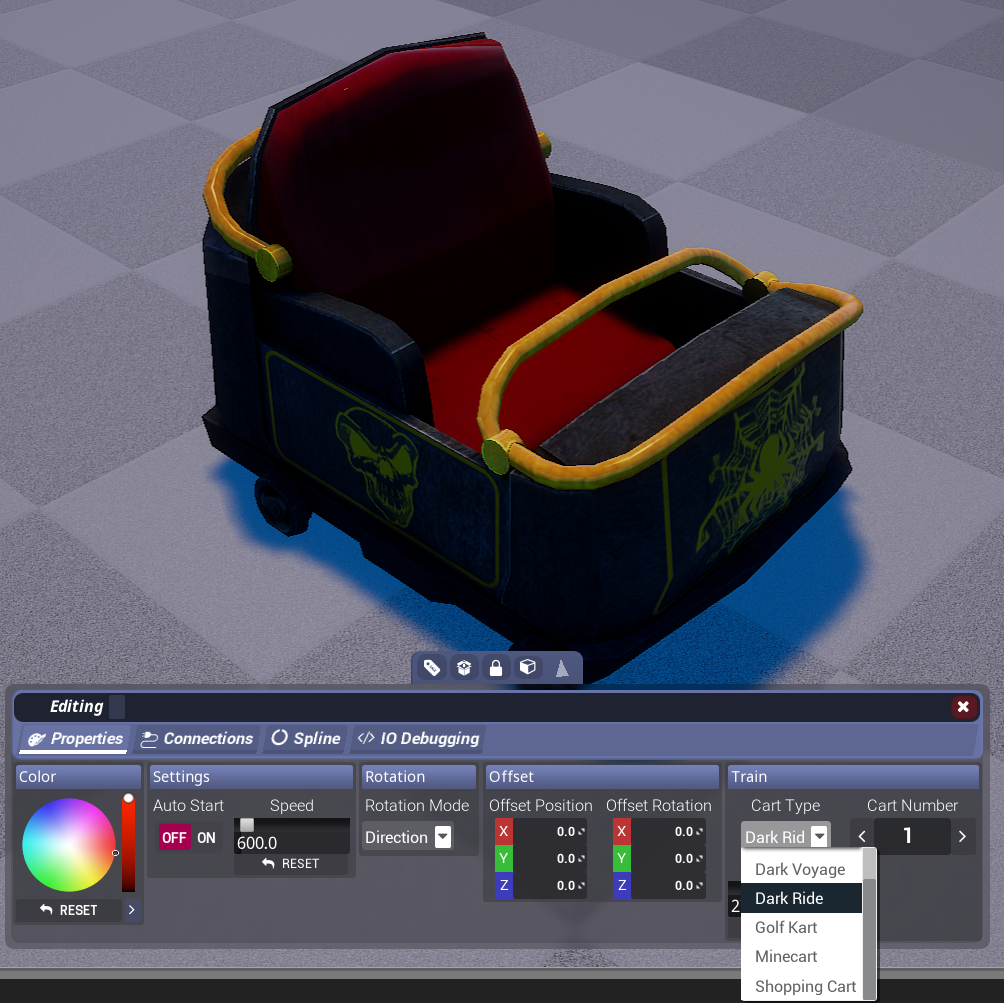Open the Connections tab
Image resolution: width=1004 pixels, height=1003 pixels.
click(197, 738)
